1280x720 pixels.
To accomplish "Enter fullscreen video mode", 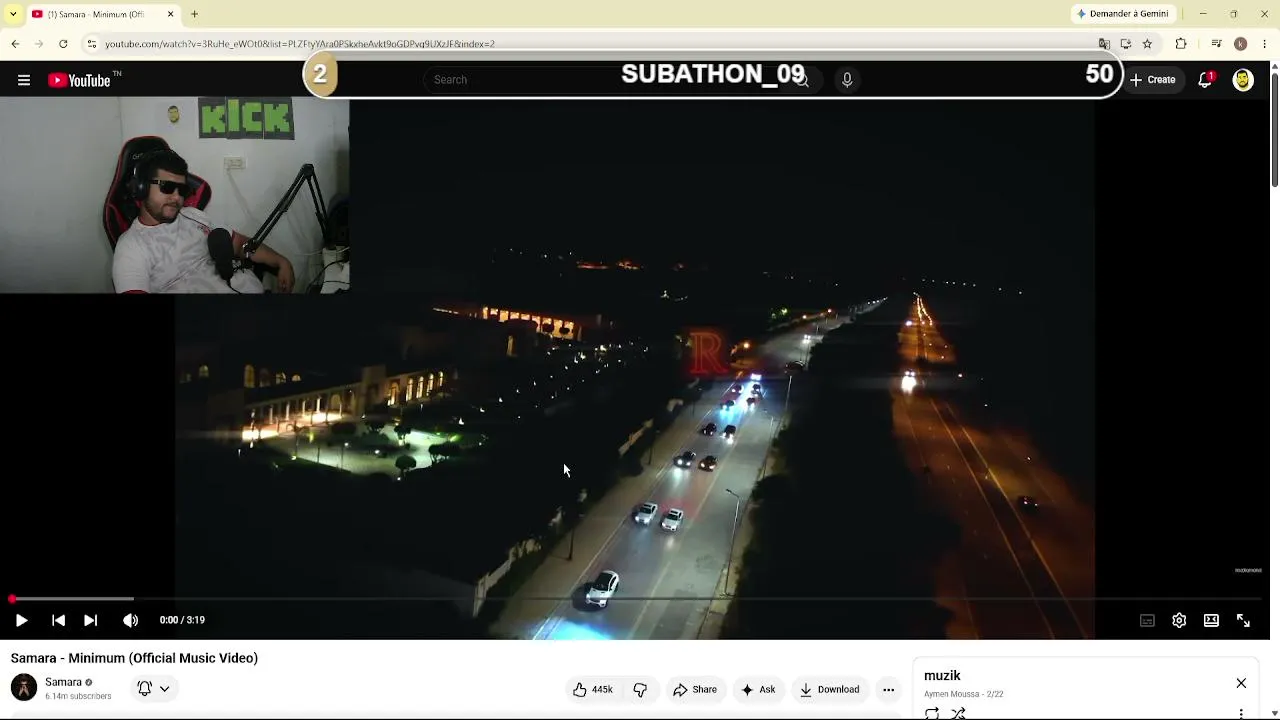I will click(1243, 620).
